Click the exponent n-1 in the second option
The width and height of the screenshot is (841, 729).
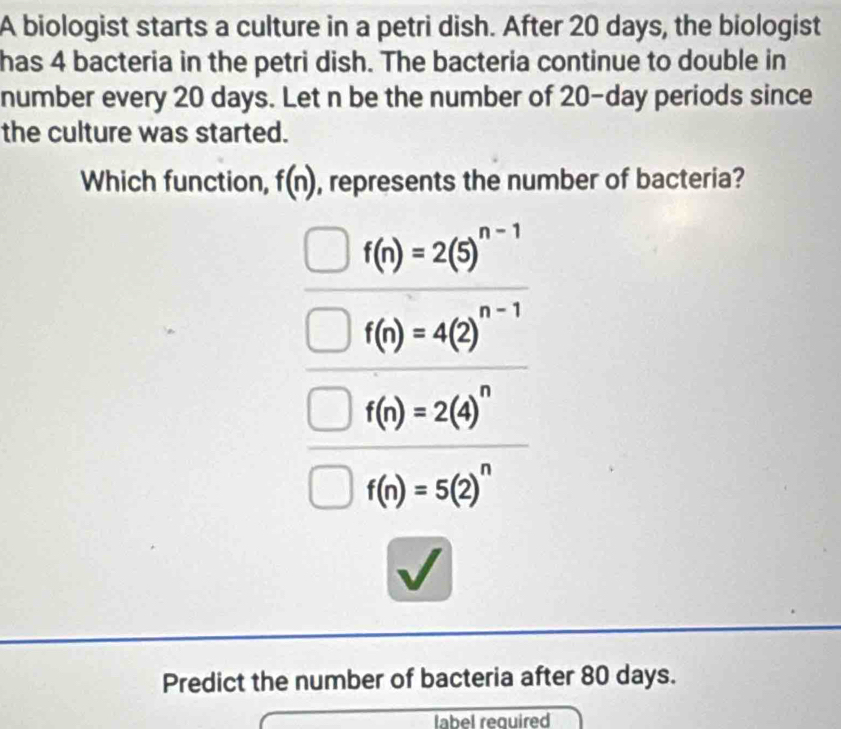(500, 311)
